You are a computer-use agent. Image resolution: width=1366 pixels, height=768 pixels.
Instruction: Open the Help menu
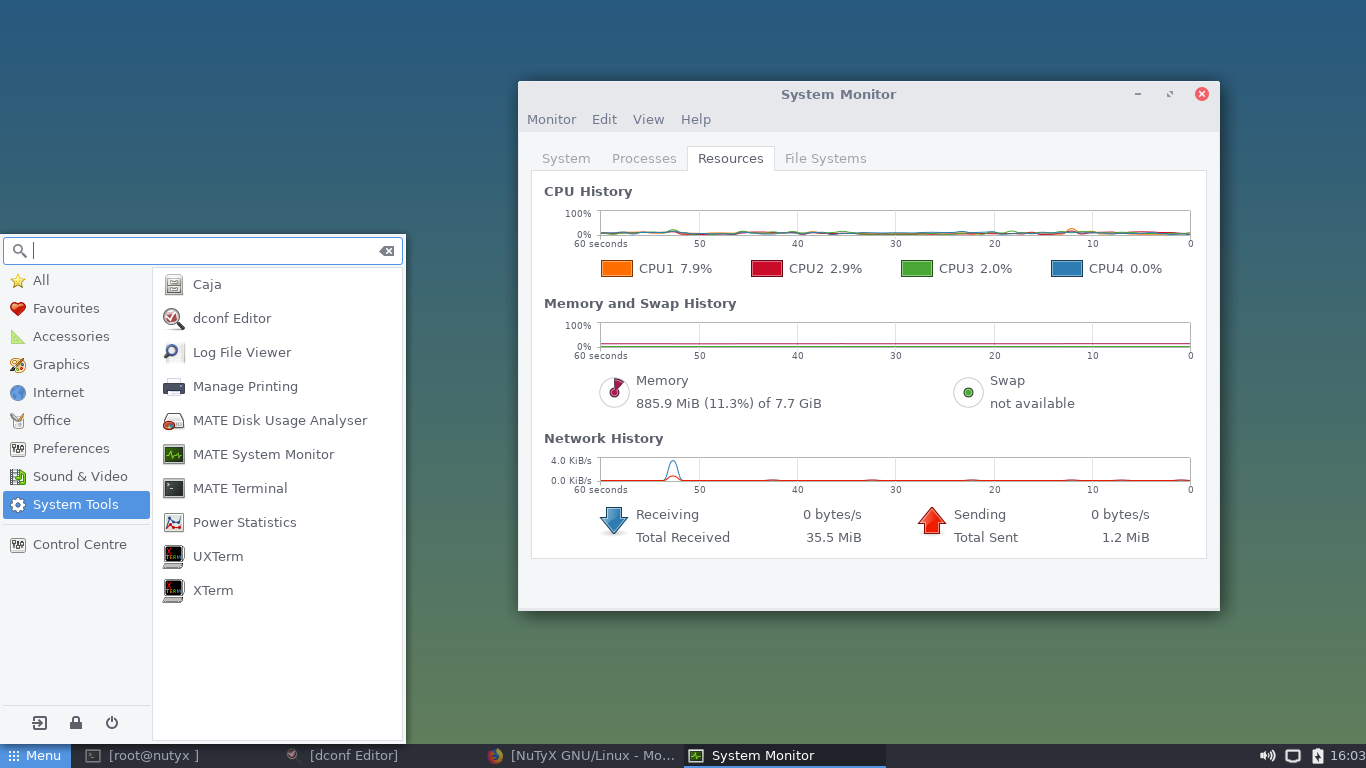(x=696, y=120)
